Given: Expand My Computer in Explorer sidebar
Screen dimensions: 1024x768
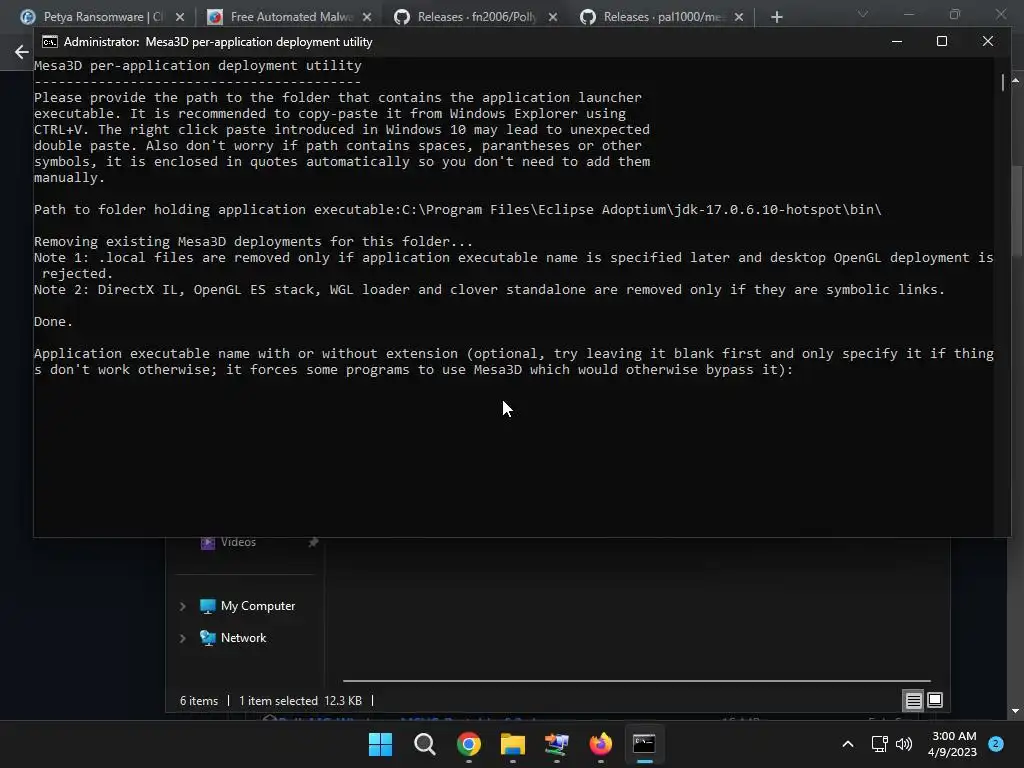Looking at the screenshot, I should click(183, 607).
